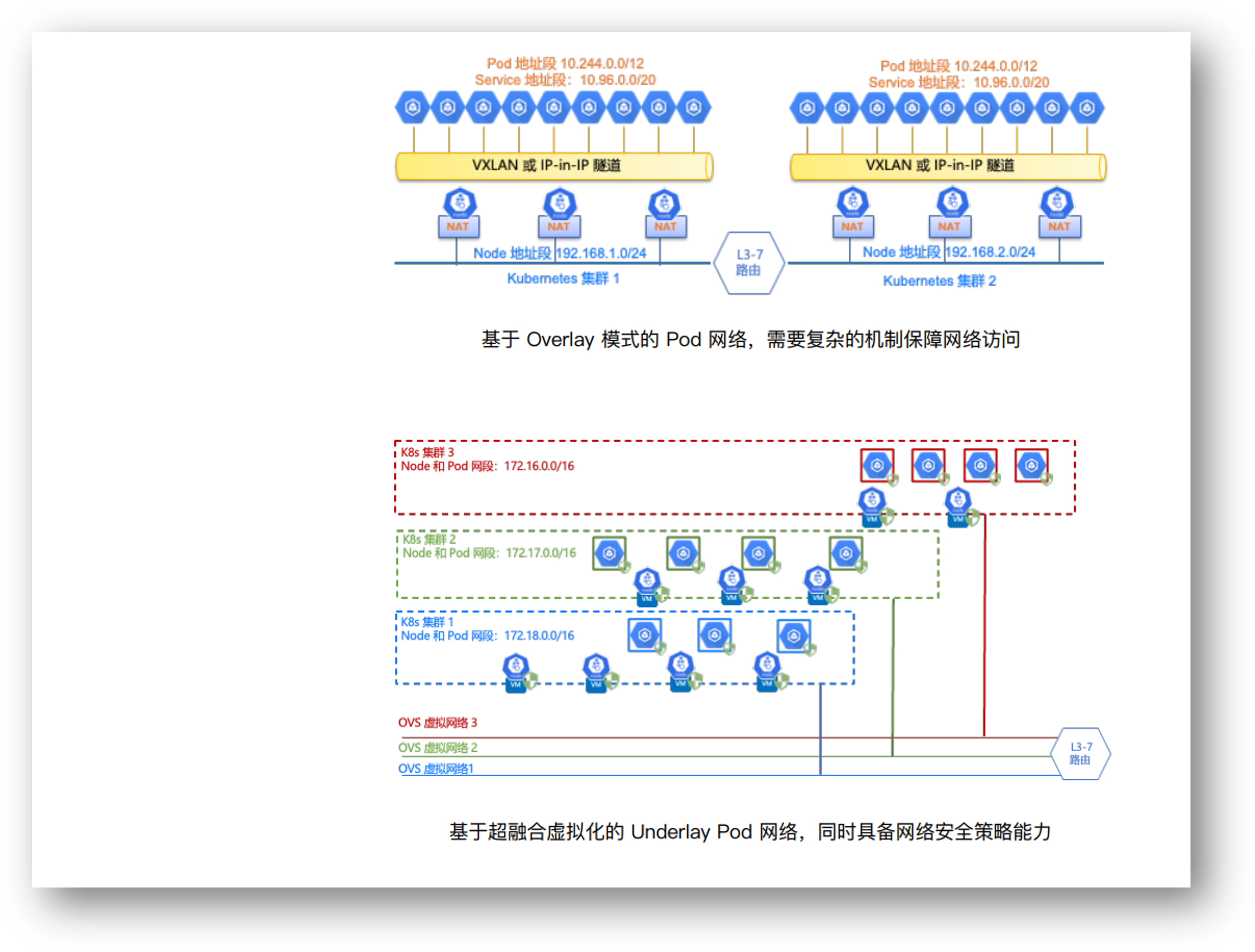This screenshot has height=952, width=1255.
Task: Click rightmost NAT node in Kubernetes 集群 1
Action: [x=665, y=213]
